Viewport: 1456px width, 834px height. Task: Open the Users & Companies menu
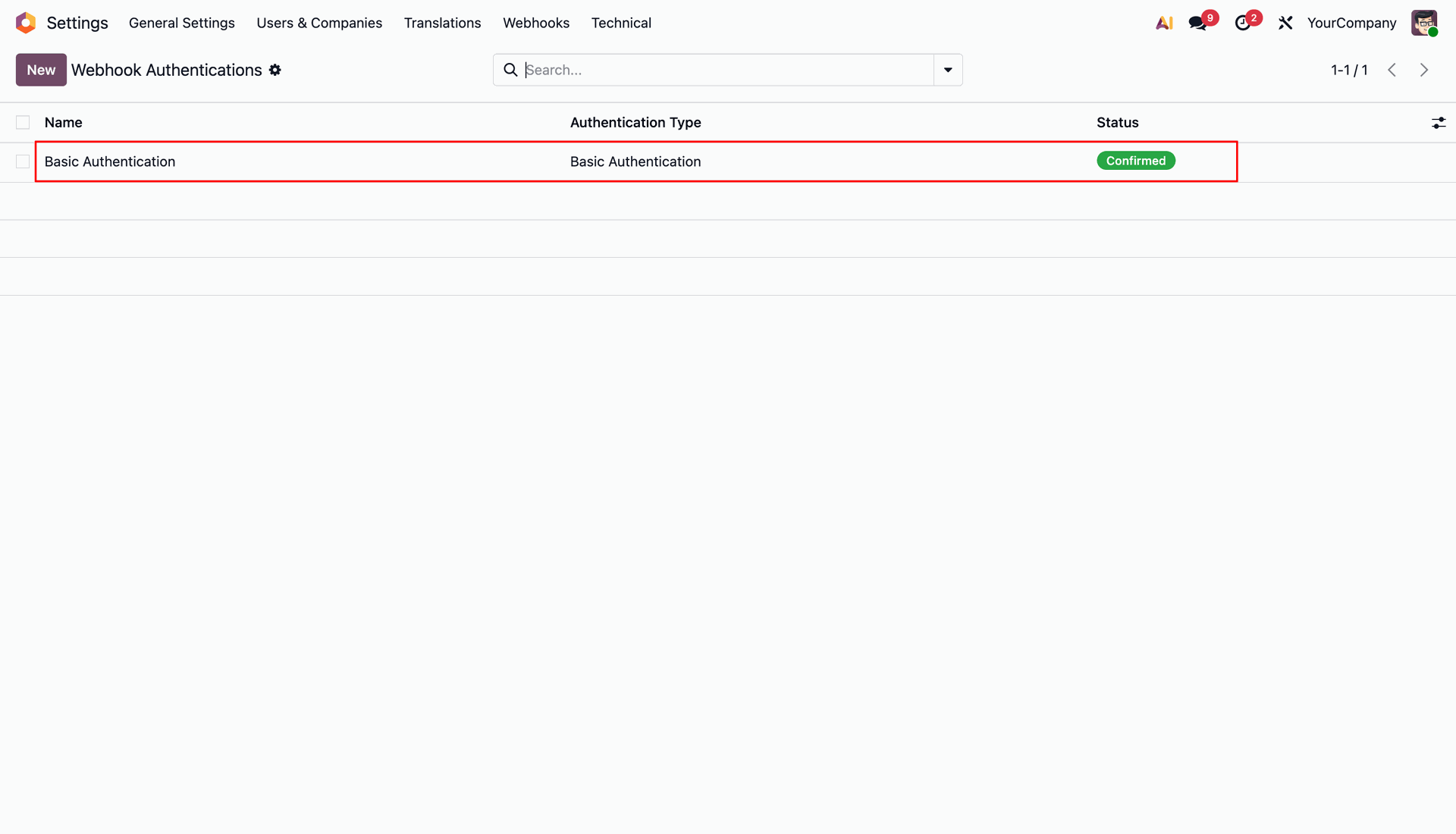coord(319,23)
